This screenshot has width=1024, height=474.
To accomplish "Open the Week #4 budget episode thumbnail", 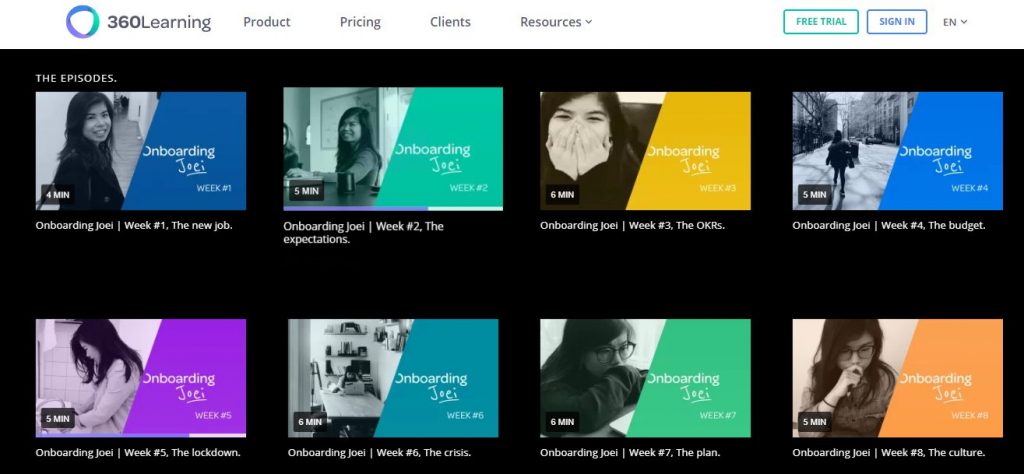I will tap(897, 151).
